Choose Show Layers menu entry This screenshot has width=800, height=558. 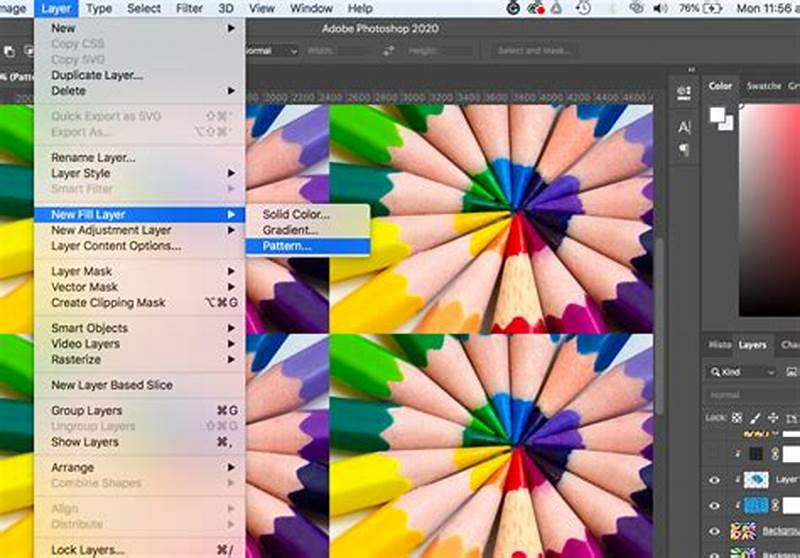pos(139,442)
